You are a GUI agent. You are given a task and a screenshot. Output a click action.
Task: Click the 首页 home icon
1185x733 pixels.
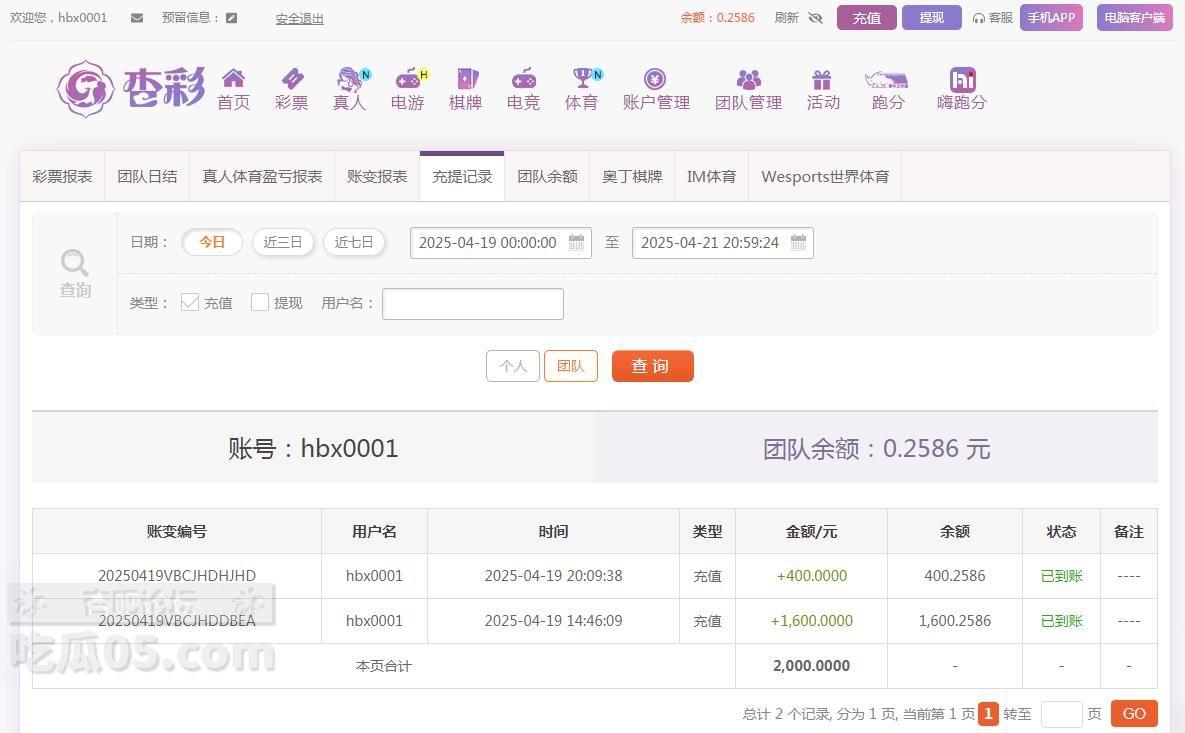[233, 79]
